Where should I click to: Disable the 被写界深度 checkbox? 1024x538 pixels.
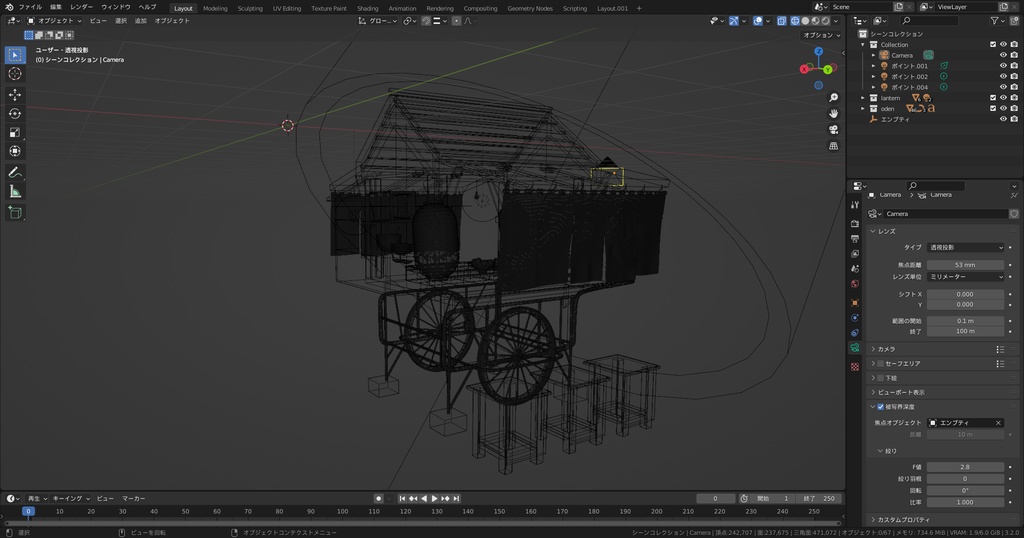click(880, 407)
